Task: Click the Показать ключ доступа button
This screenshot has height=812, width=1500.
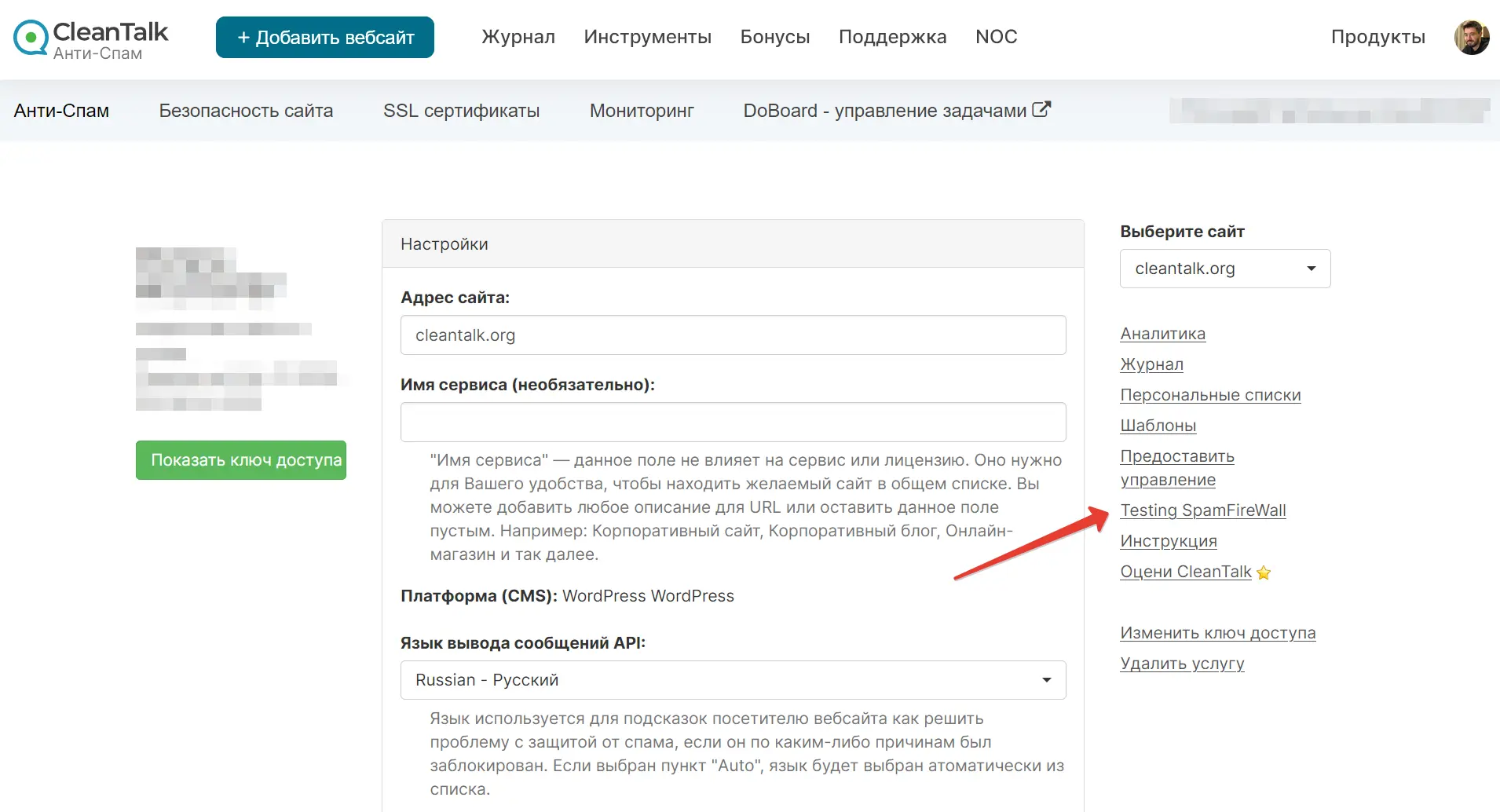Action: [x=241, y=460]
